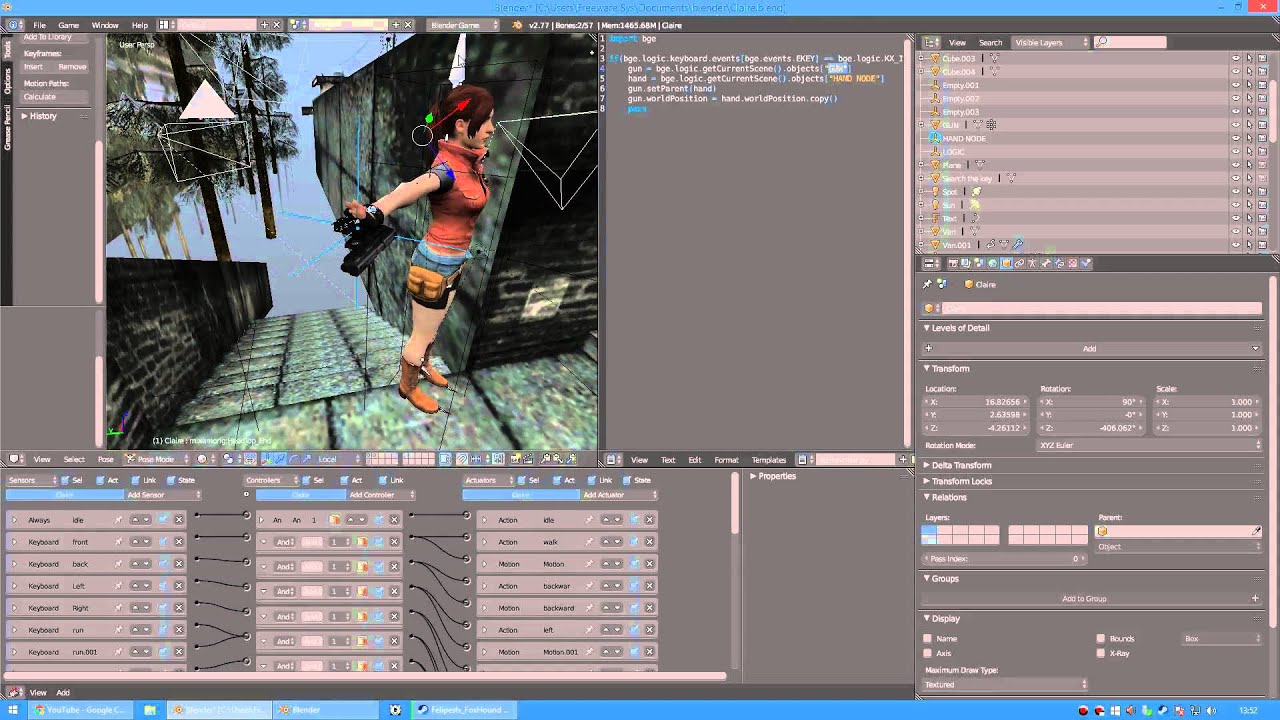Image resolution: width=1280 pixels, height=720 pixels.
Task: Click the text editor type icon
Action: pos(616,459)
